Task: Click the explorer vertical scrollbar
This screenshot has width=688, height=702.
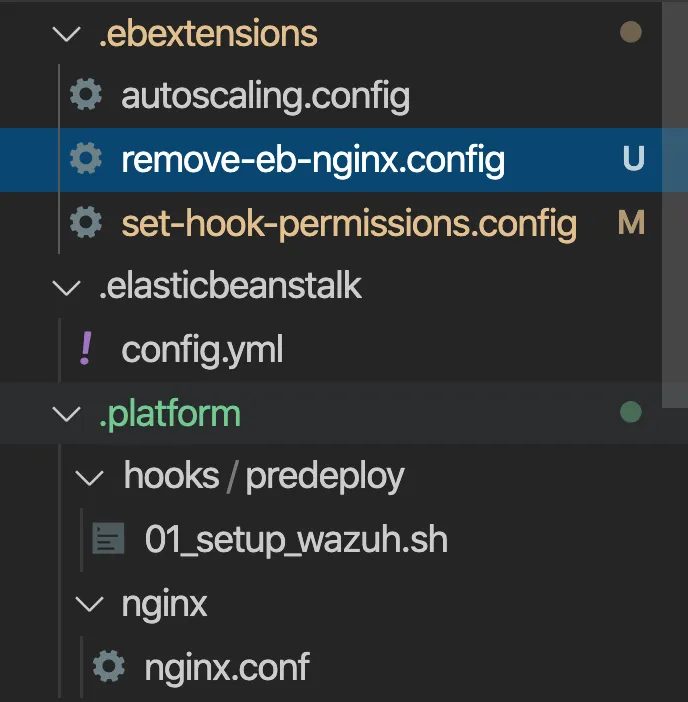Action: click(675, 190)
